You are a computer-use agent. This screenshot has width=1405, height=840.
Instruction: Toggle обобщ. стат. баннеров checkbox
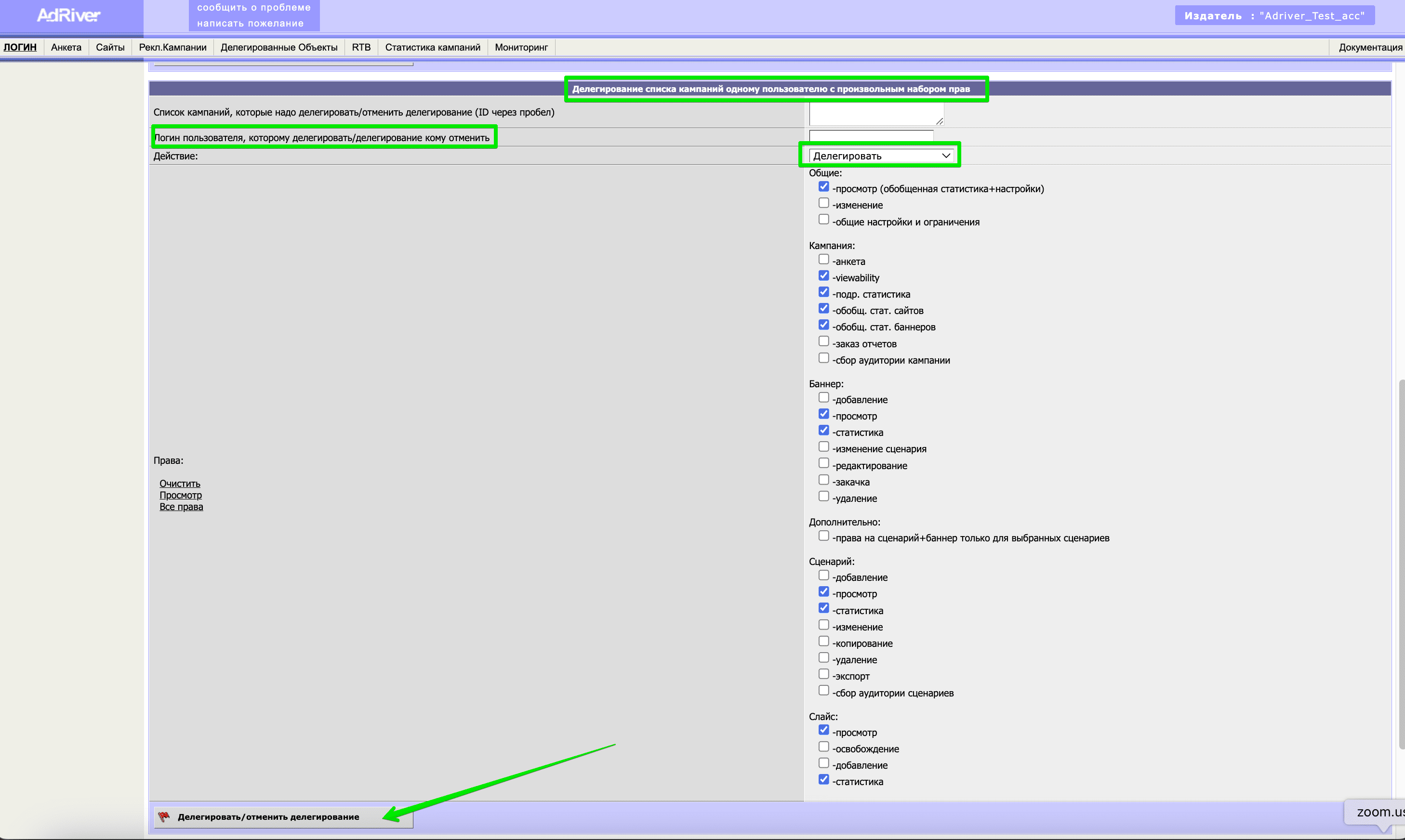[x=823, y=325]
